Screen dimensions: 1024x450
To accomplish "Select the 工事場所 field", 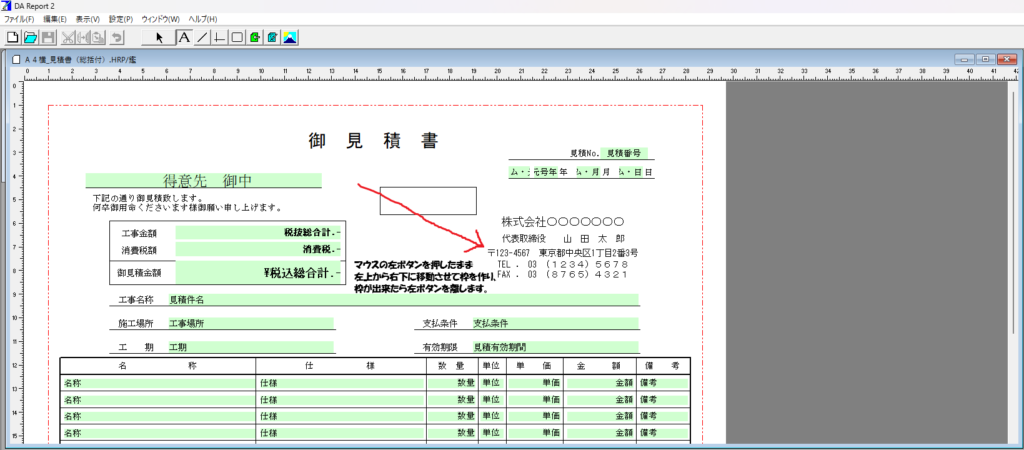I will coord(251,323).
